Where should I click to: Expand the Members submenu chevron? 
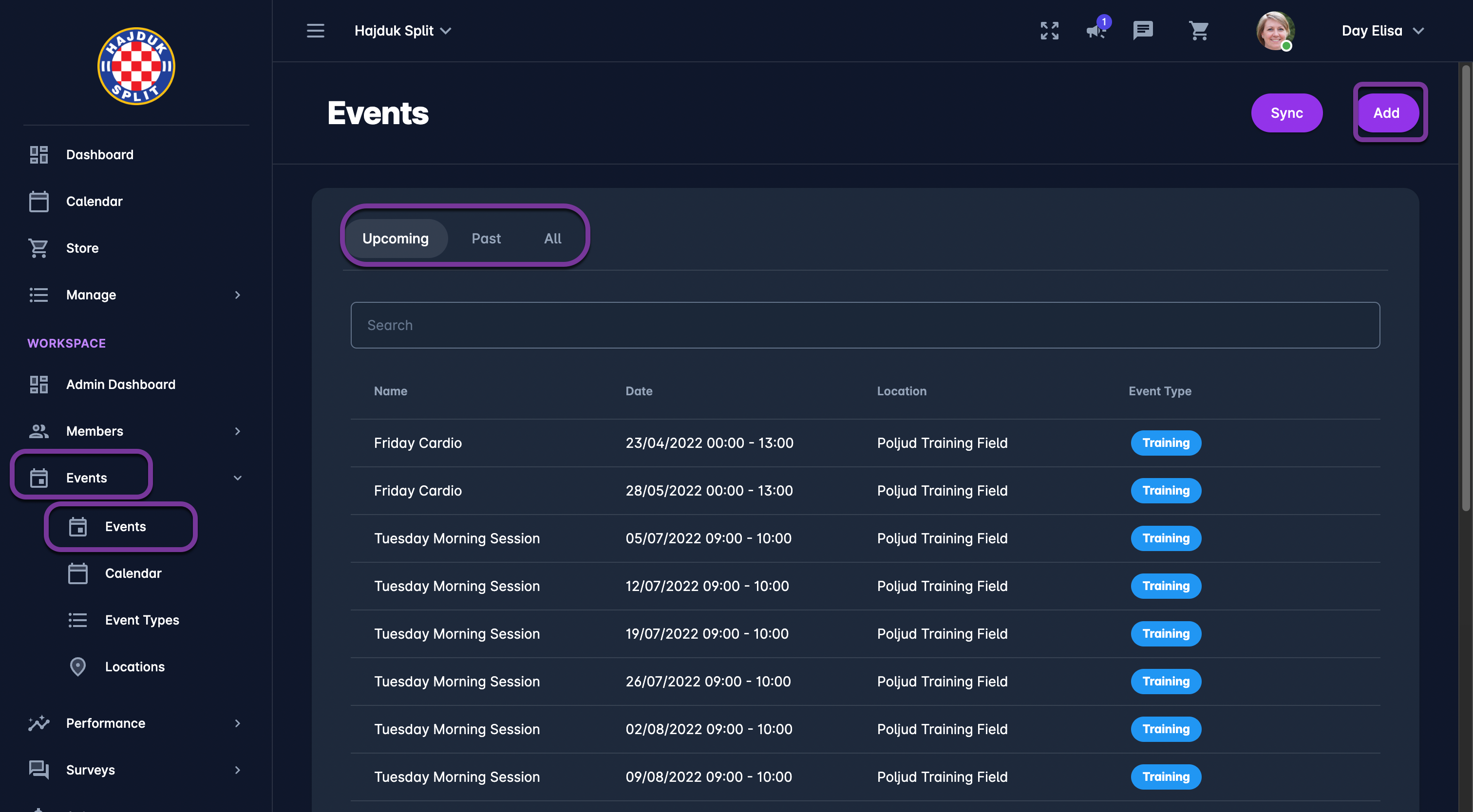(x=237, y=431)
